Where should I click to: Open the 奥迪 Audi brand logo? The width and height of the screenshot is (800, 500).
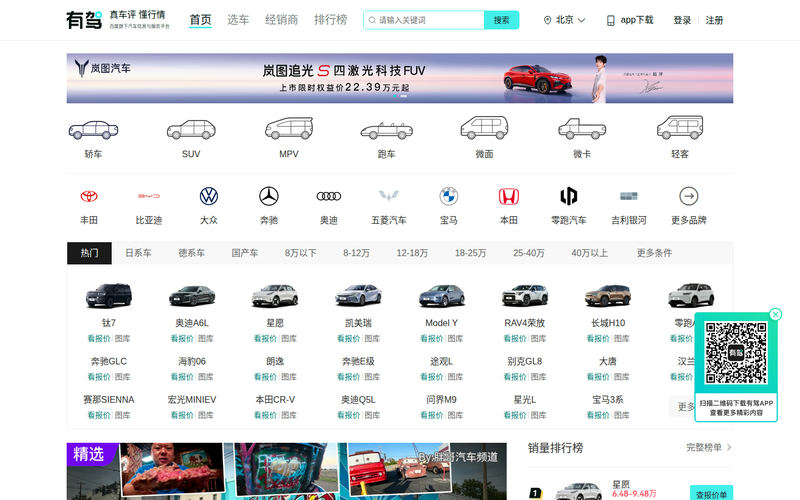(329, 196)
